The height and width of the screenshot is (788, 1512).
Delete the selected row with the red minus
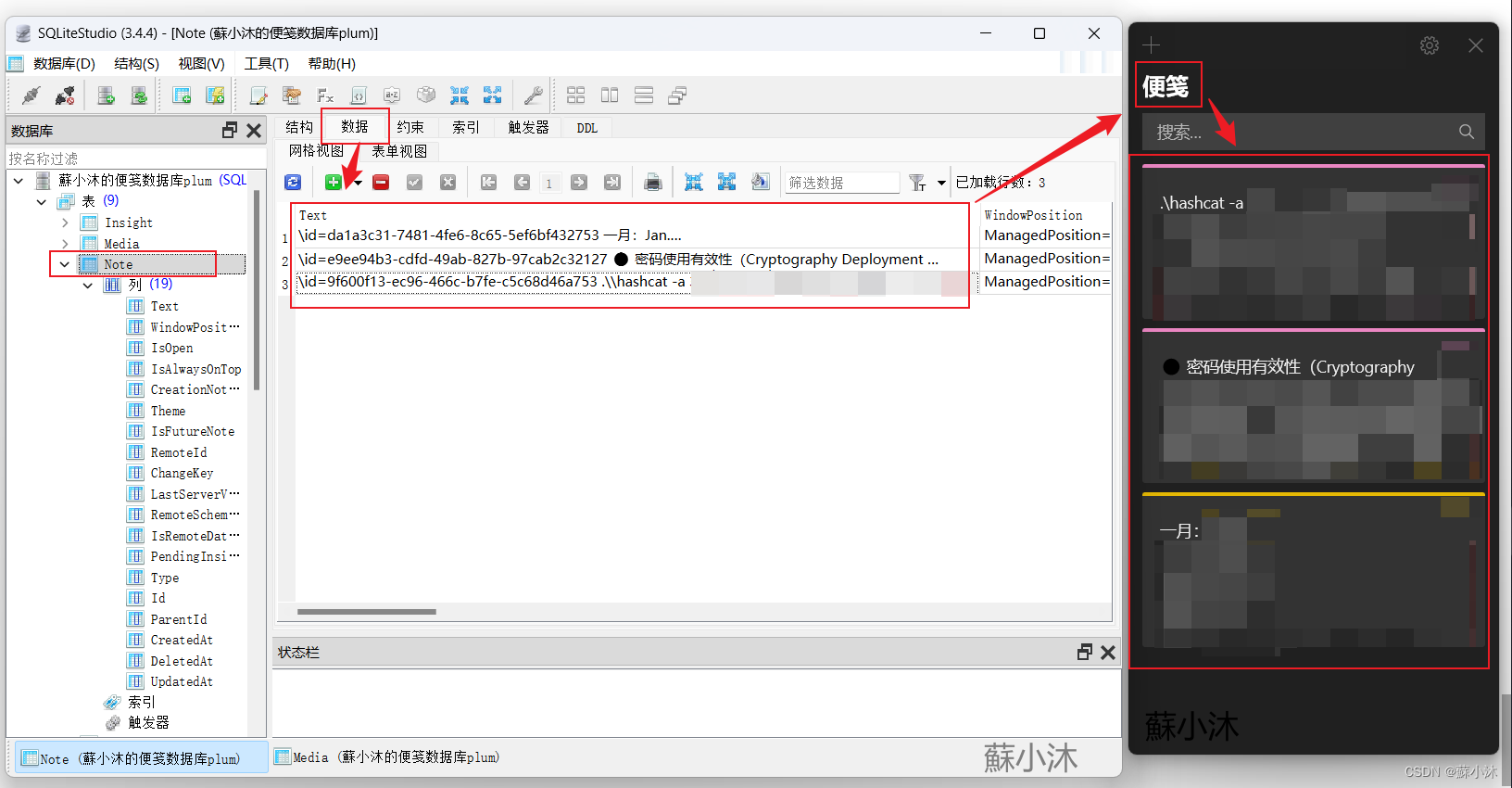click(x=381, y=183)
